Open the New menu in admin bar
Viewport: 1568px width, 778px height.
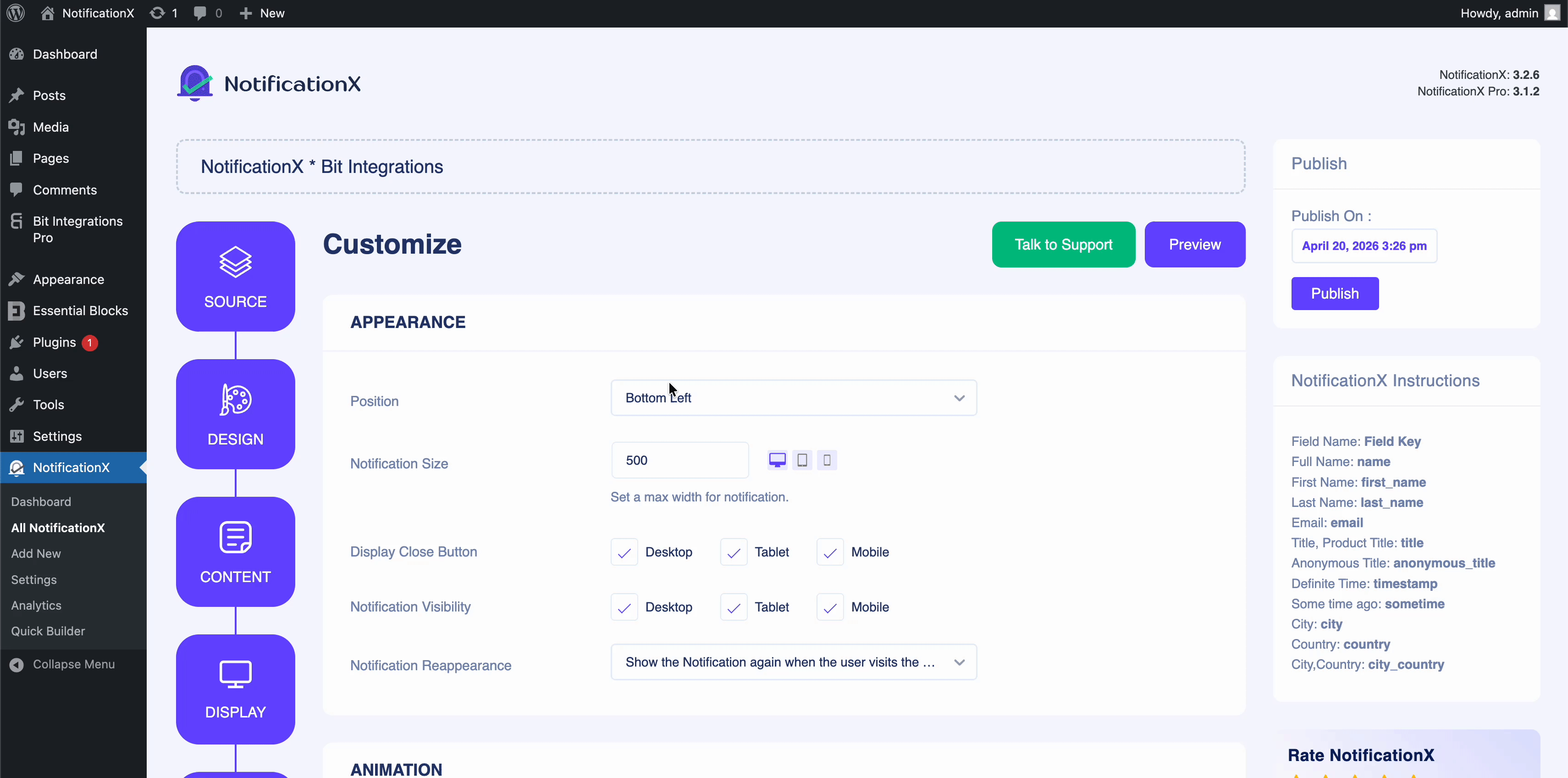pos(261,13)
